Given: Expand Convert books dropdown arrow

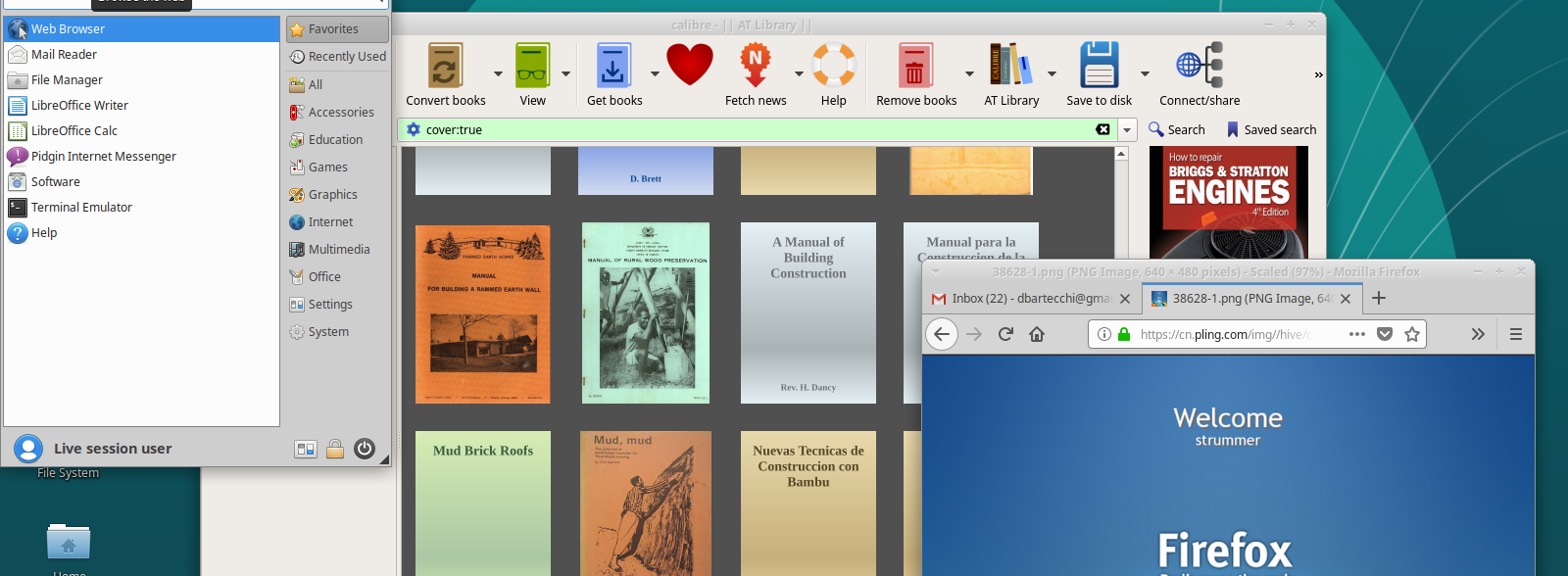Looking at the screenshot, I should 498,73.
